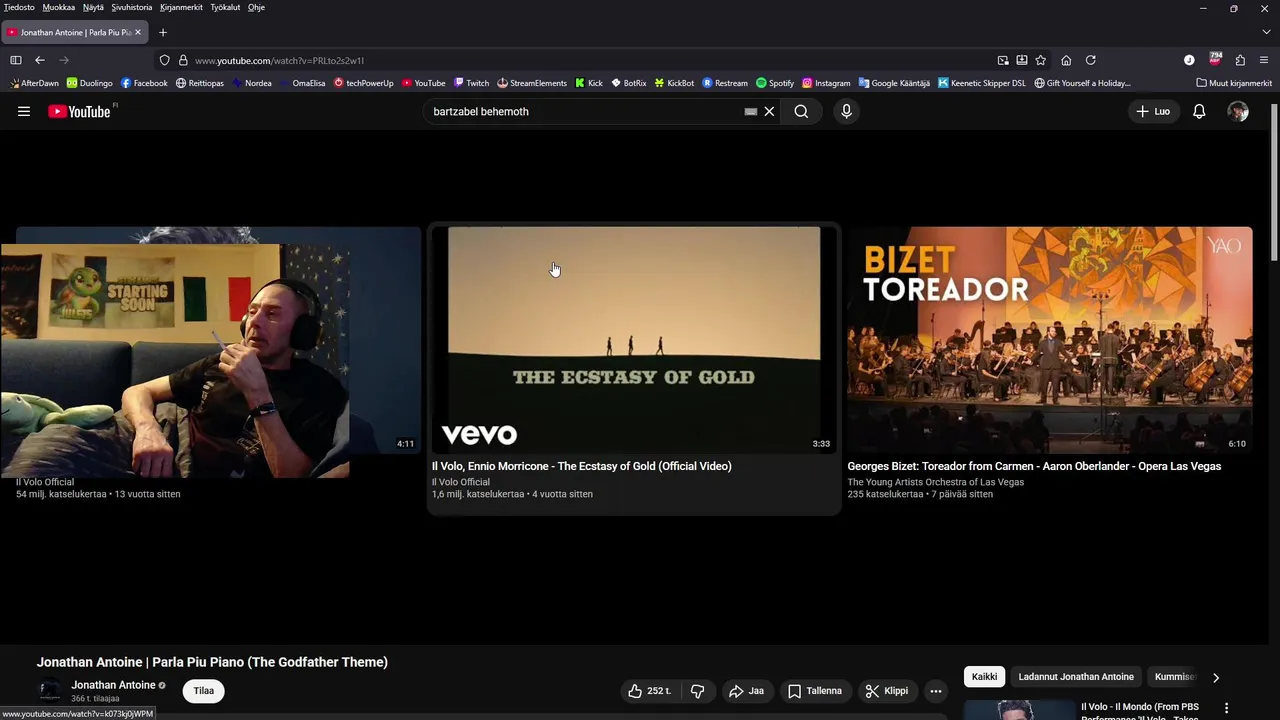The width and height of the screenshot is (1280, 720).
Task: Open YouTube notifications bell
Action: click(1199, 112)
